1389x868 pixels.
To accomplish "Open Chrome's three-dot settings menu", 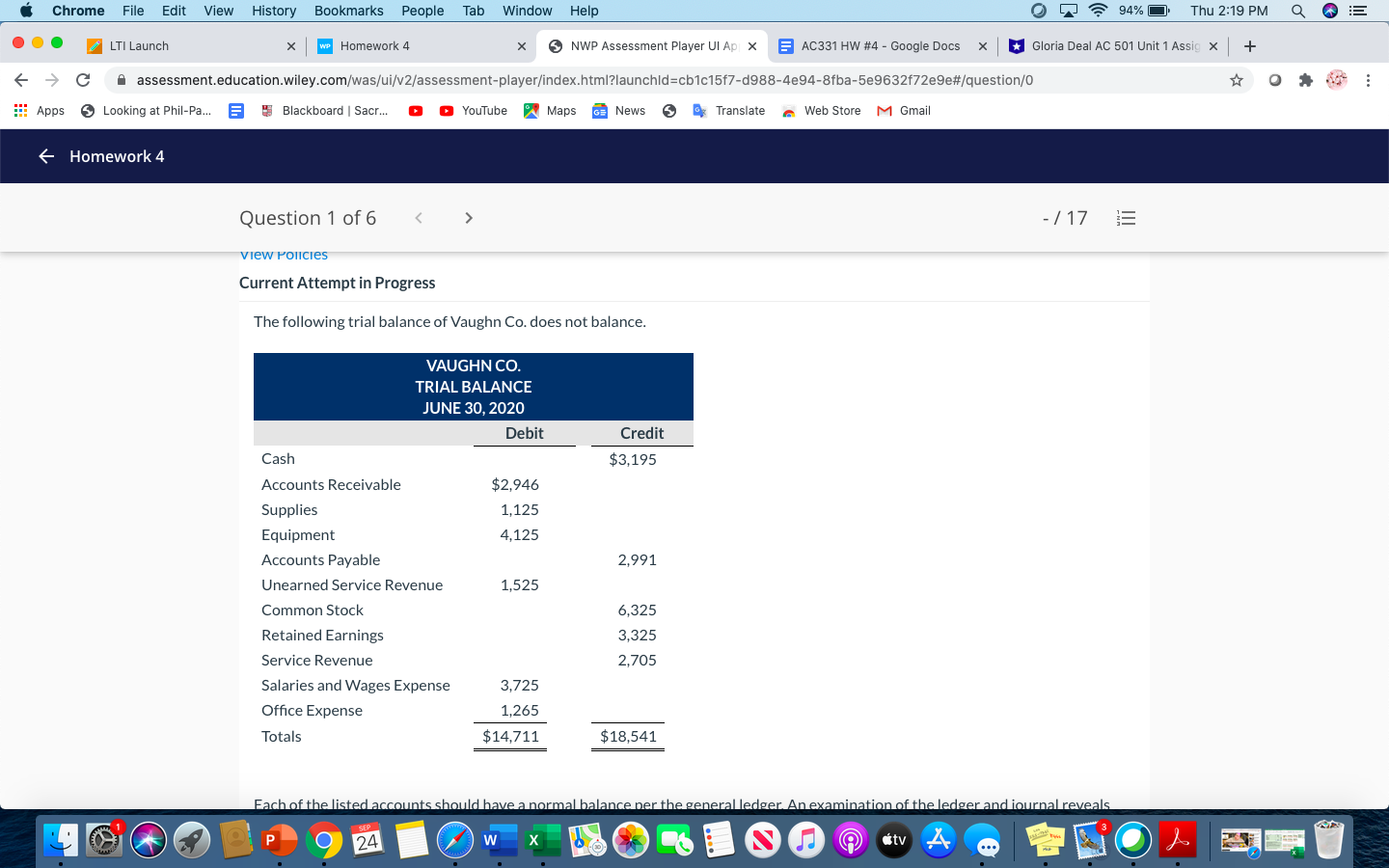I will point(1369,82).
